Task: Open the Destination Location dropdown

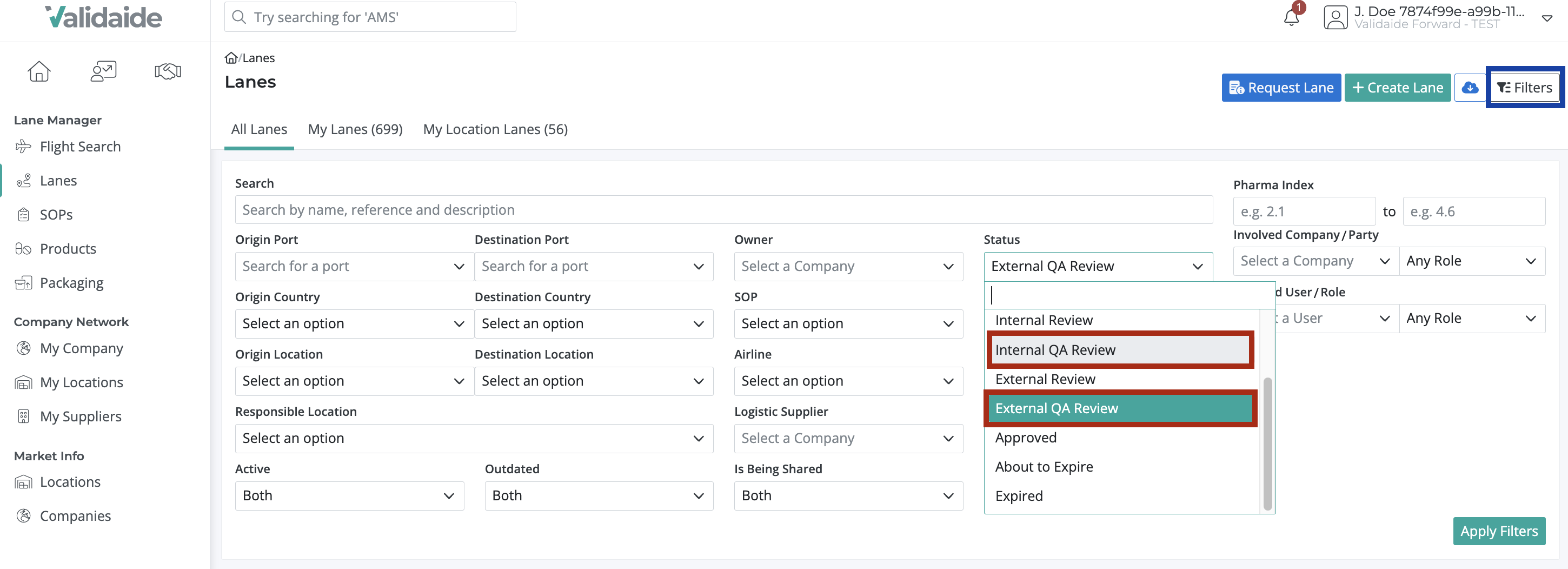Action: (x=594, y=381)
